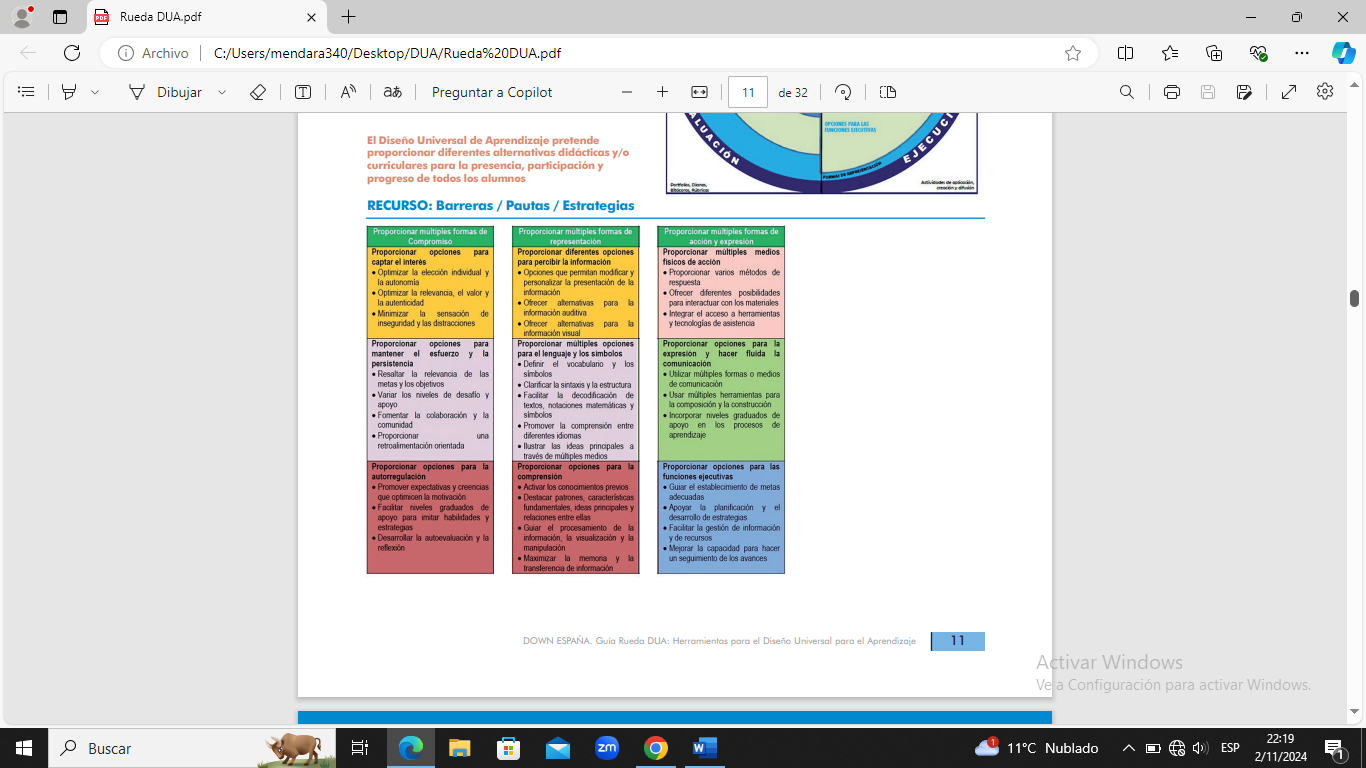Add this page to favorites
The width and height of the screenshot is (1366, 768).
click(1073, 53)
